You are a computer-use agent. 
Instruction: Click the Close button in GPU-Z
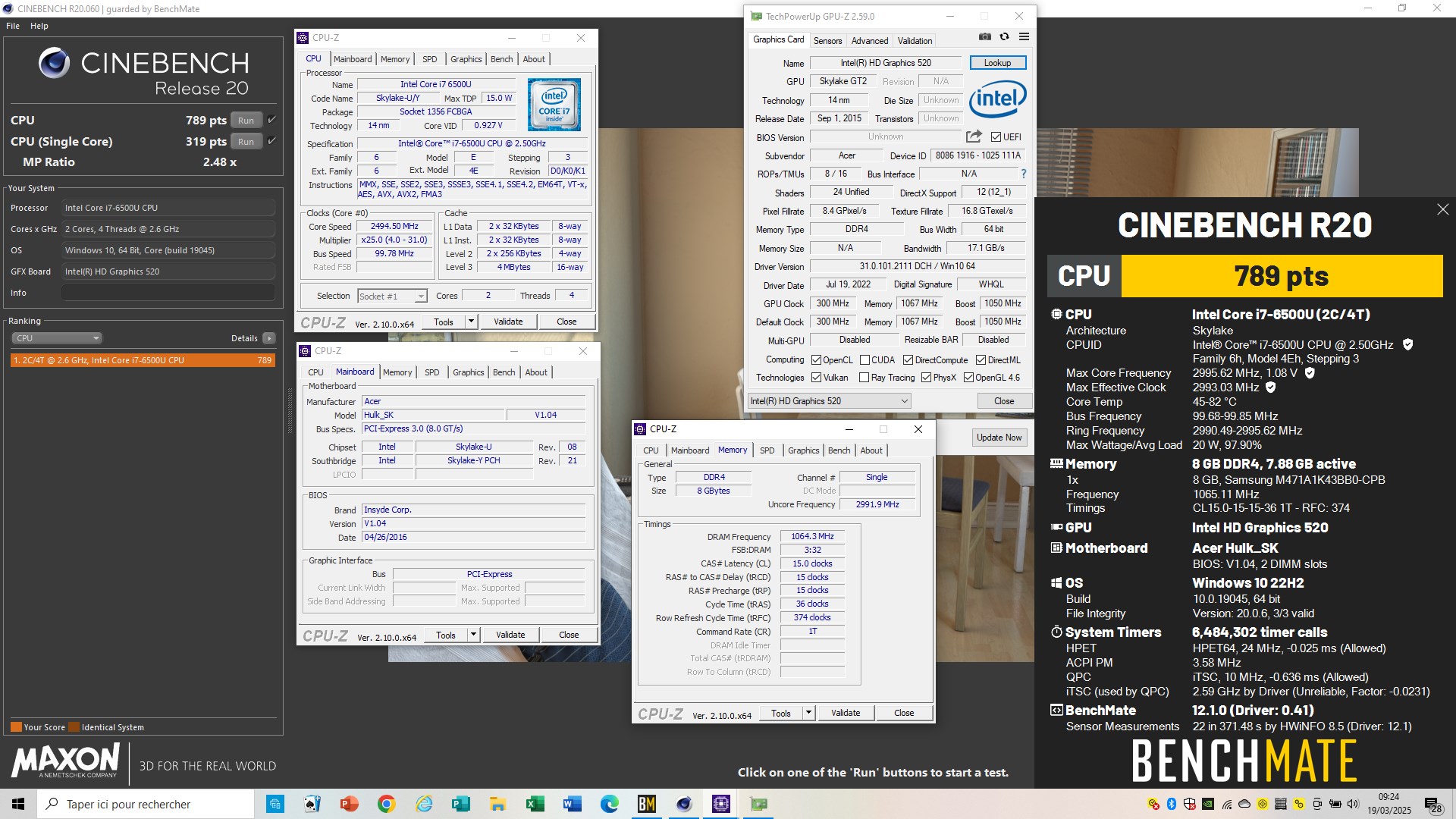pos(1003,401)
